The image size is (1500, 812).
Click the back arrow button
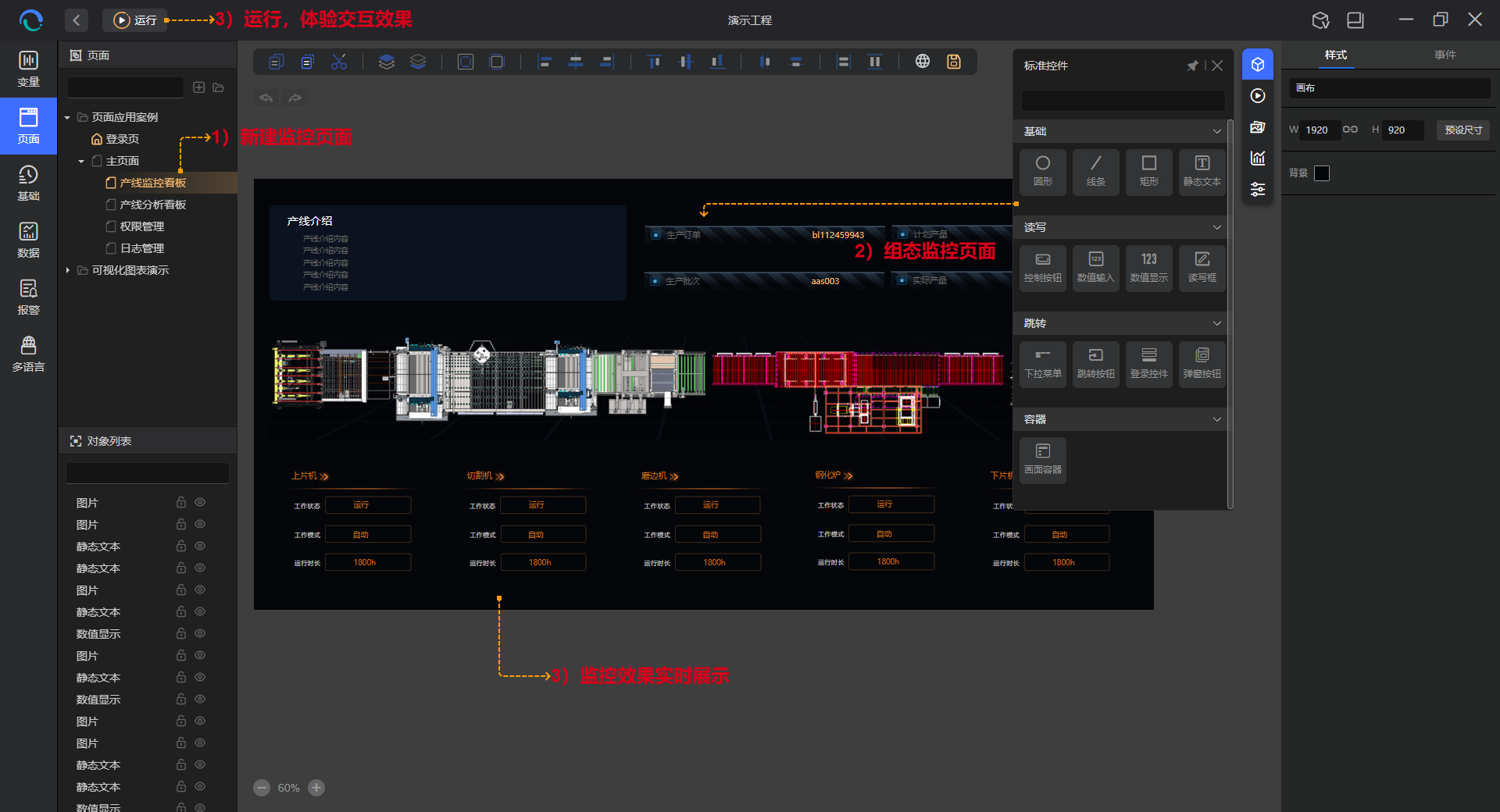[77, 20]
